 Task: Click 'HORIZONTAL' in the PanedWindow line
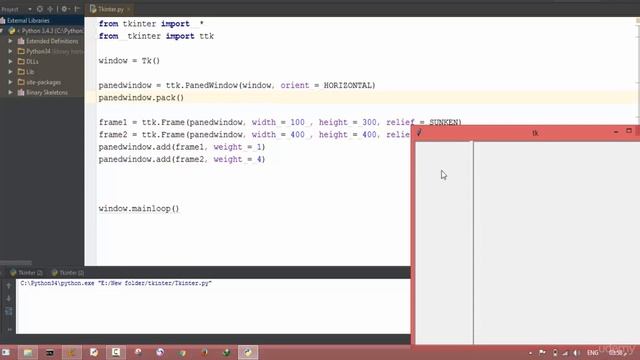click(x=347, y=85)
